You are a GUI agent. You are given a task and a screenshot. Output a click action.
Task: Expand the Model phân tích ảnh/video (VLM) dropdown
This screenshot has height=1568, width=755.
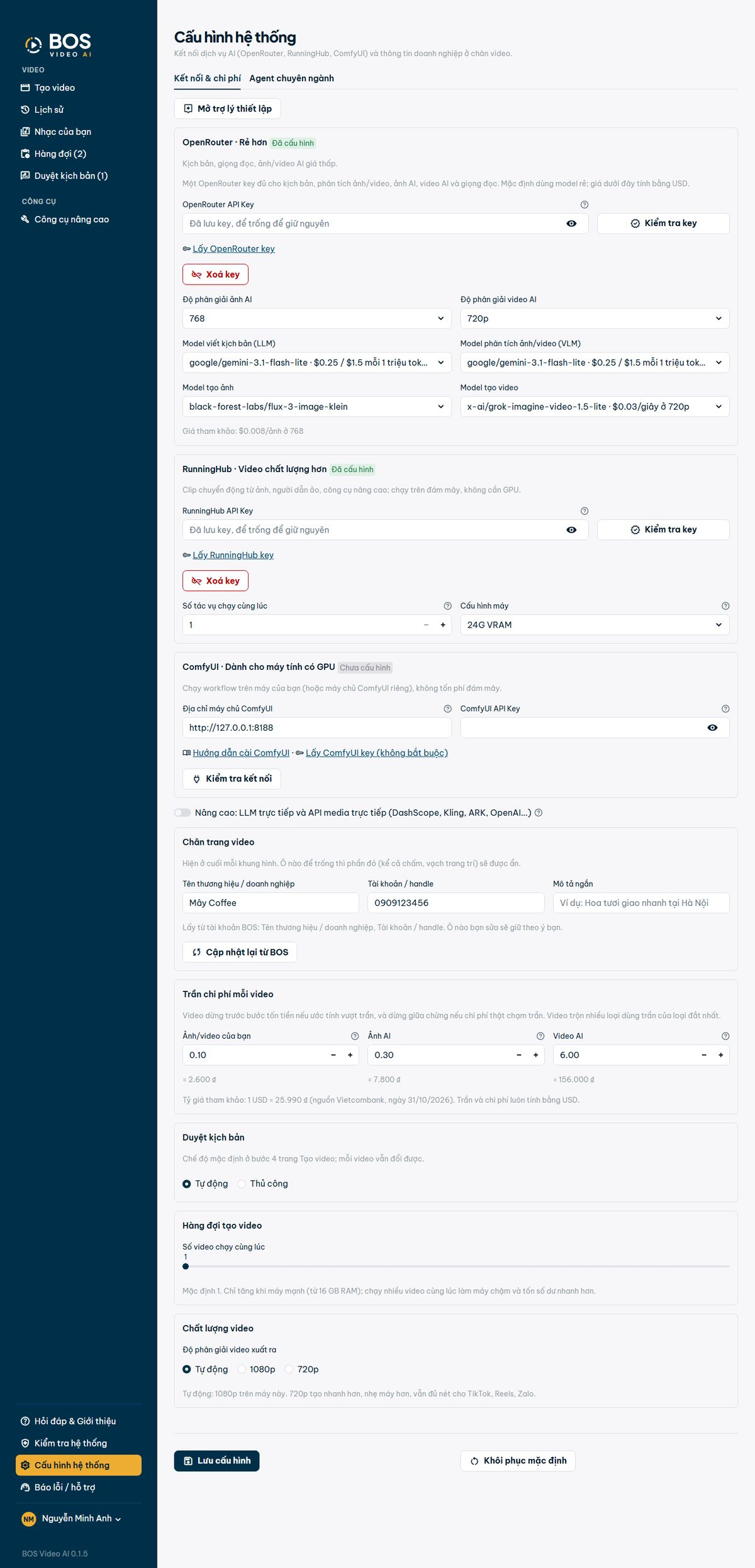pos(595,363)
